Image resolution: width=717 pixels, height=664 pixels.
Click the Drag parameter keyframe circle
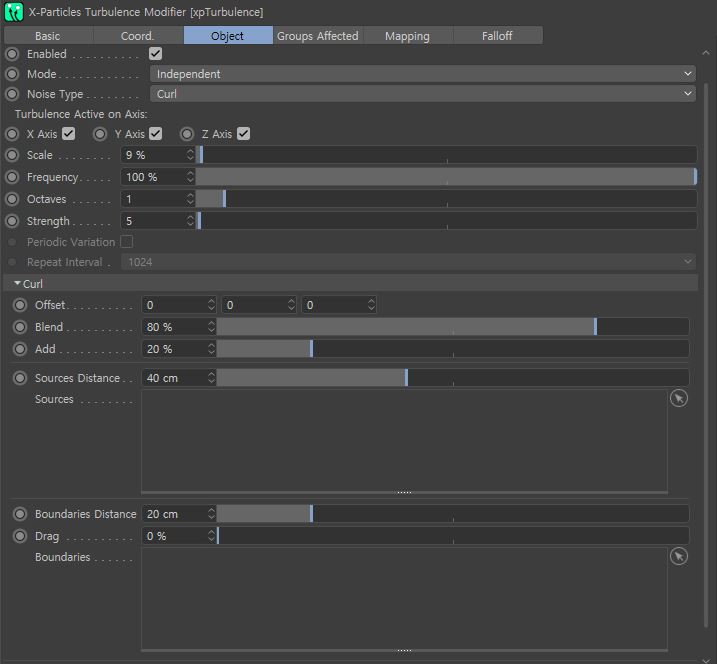click(x=20, y=536)
